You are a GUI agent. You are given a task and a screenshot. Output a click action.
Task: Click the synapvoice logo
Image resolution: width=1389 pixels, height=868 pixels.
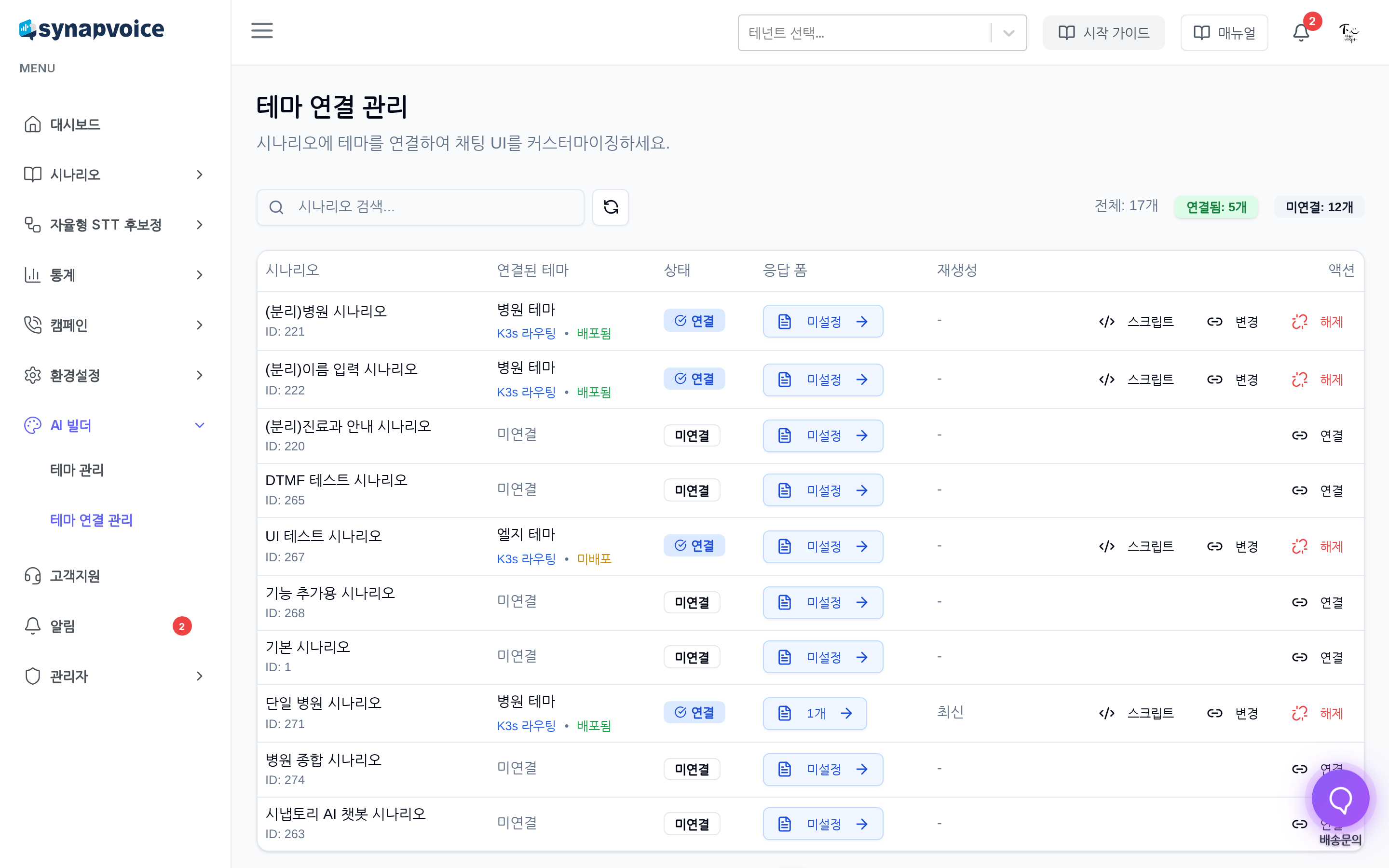coord(92,29)
